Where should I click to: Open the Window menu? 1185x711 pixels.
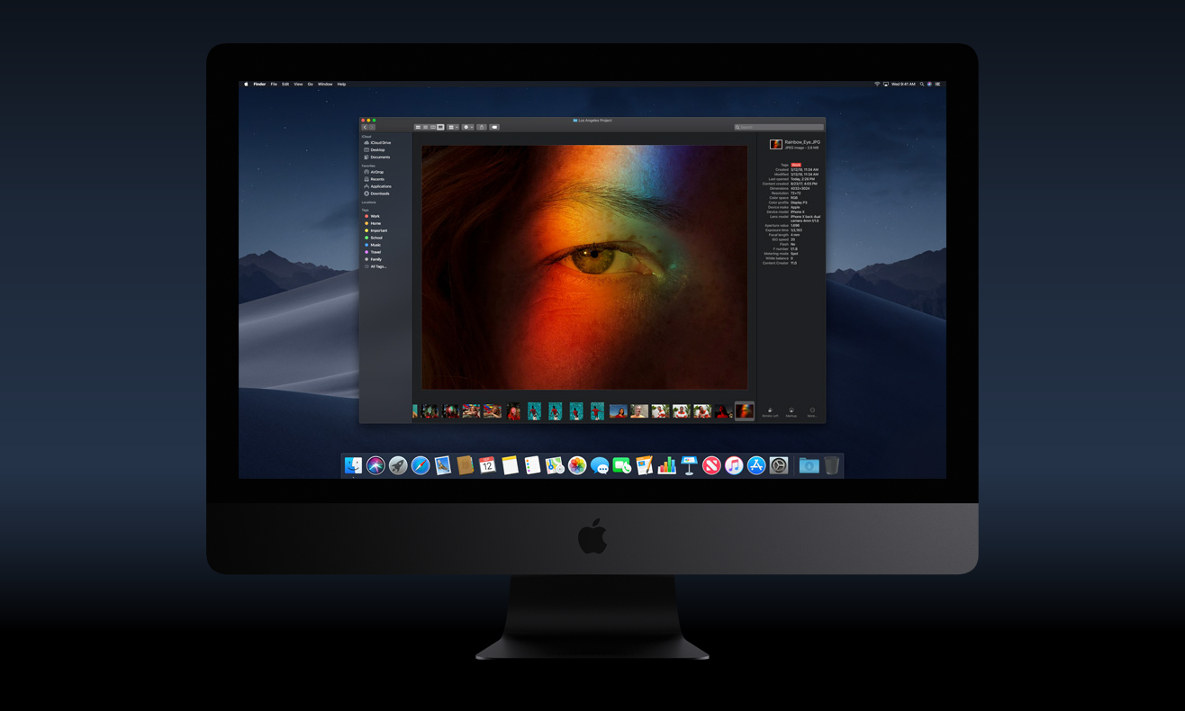point(325,84)
